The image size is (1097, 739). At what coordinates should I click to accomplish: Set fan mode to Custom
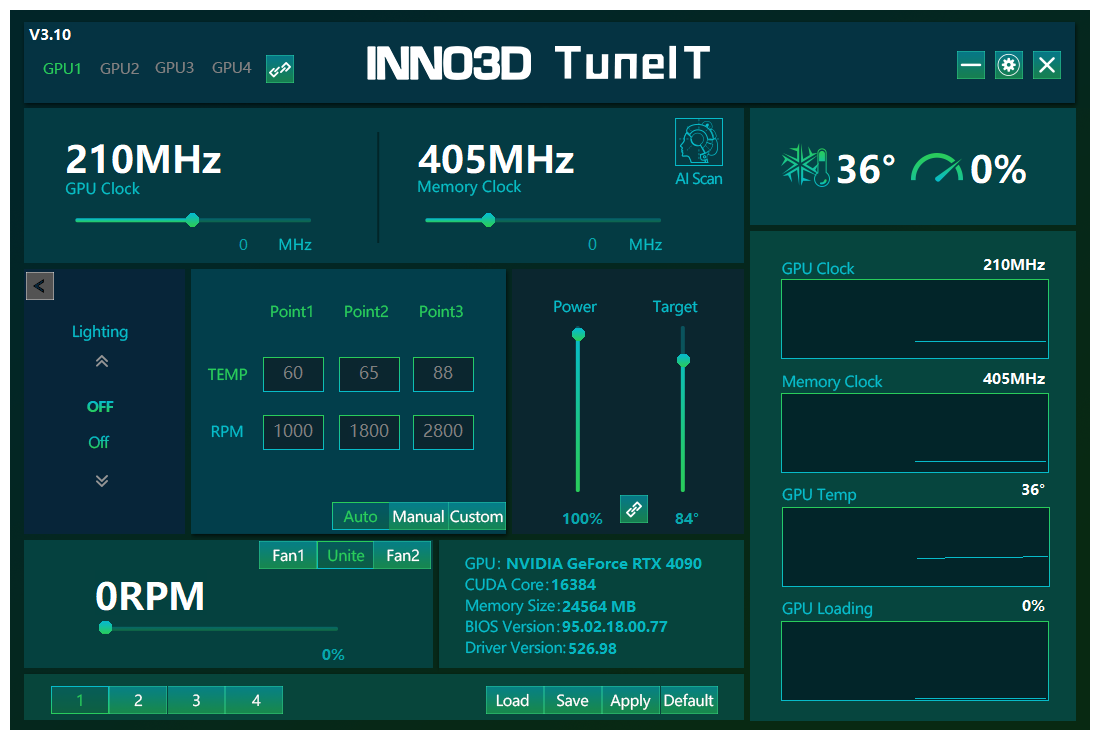476,516
